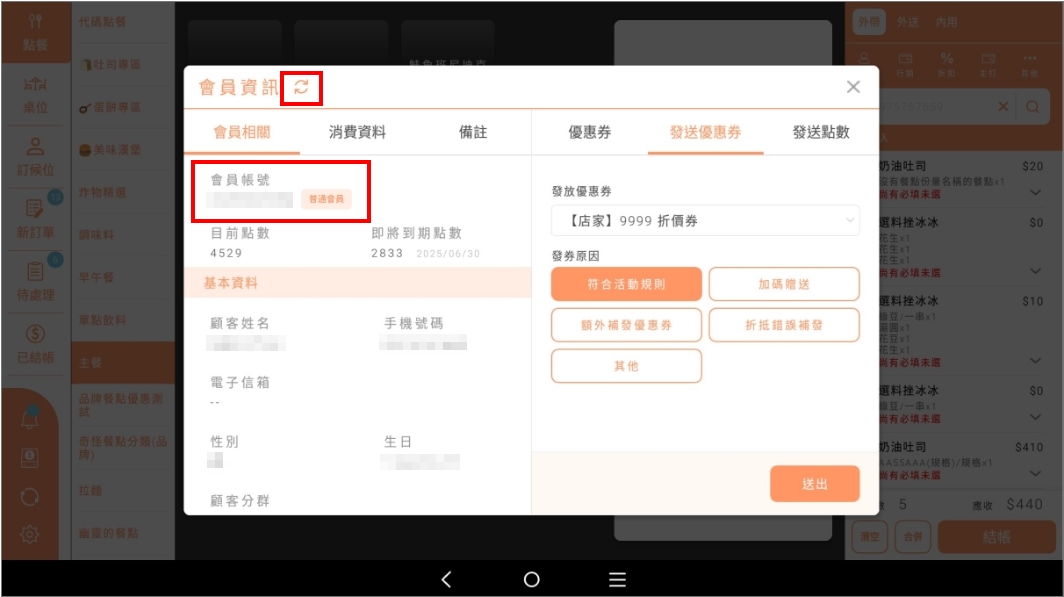Open the settings gear in sidebar
Image resolution: width=1064 pixels, height=597 pixels.
(x=30, y=535)
